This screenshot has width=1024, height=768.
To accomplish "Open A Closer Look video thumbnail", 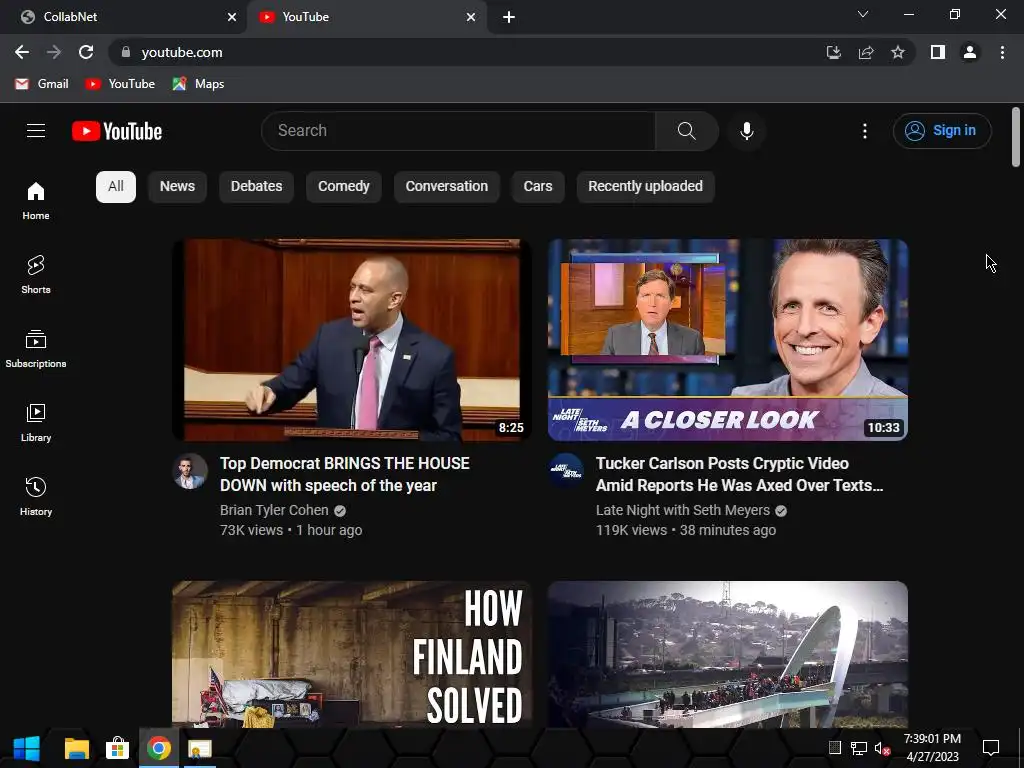I will pos(728,340).
